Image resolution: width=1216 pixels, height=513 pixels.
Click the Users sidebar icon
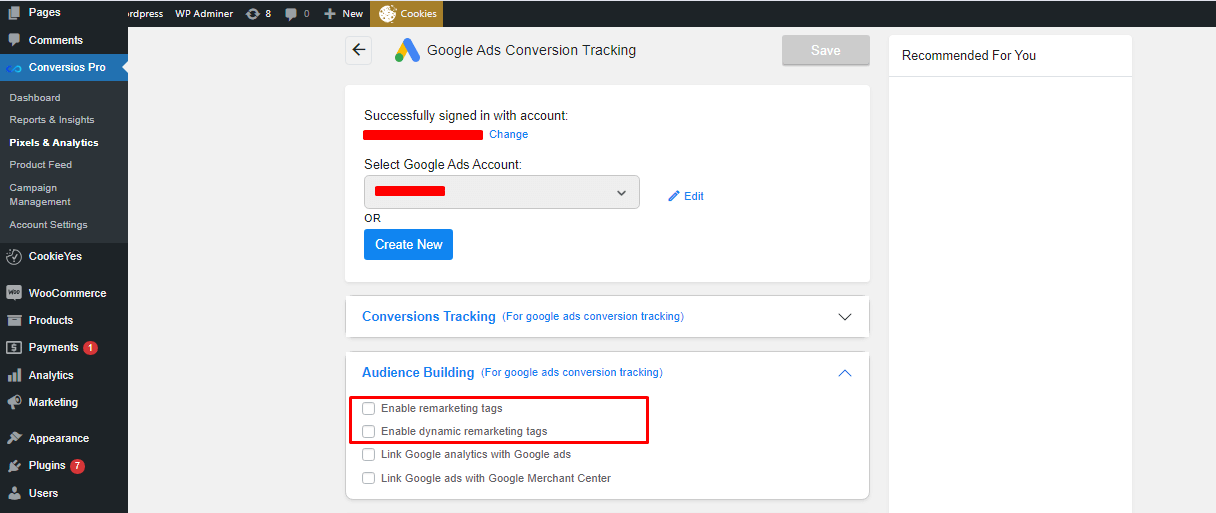point(14,493)
